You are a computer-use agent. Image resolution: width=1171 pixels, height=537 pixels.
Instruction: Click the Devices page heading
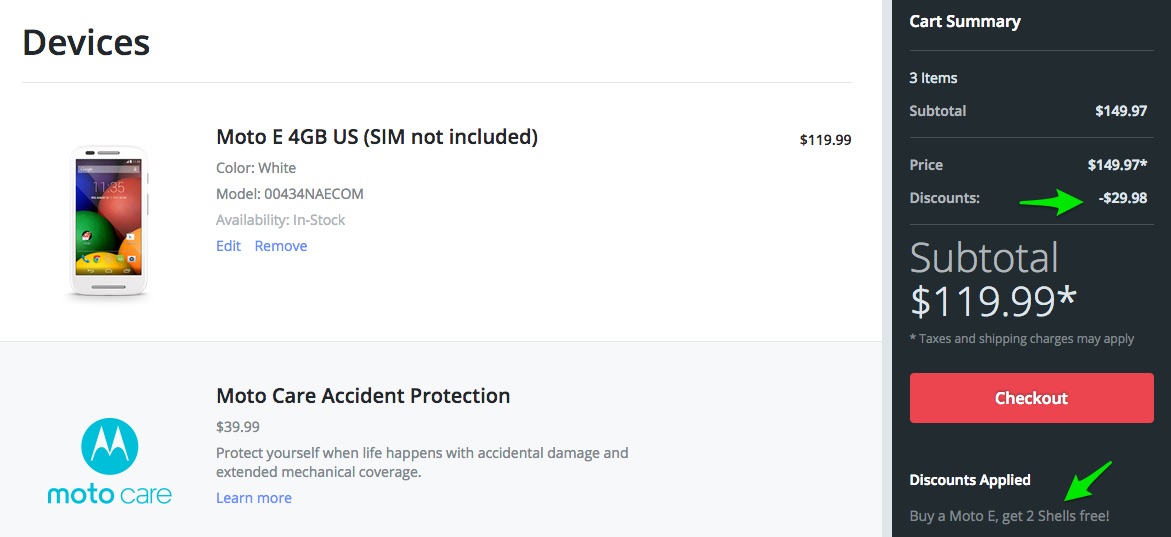(x=86, y=42)
